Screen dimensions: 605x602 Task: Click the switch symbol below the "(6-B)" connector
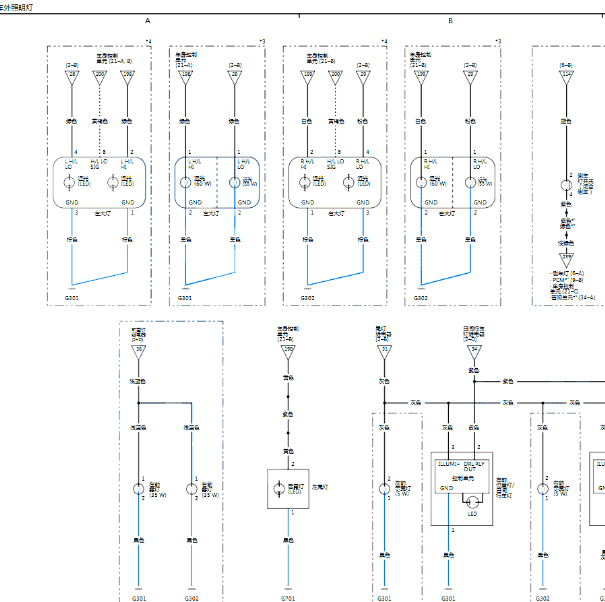tap(566, 185)
